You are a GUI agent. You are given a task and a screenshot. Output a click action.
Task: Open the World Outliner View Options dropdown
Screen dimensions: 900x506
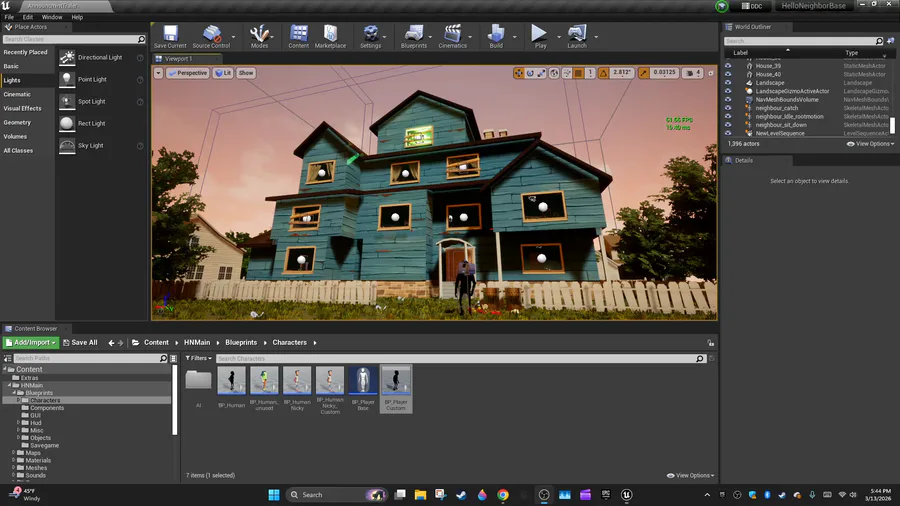870,144
